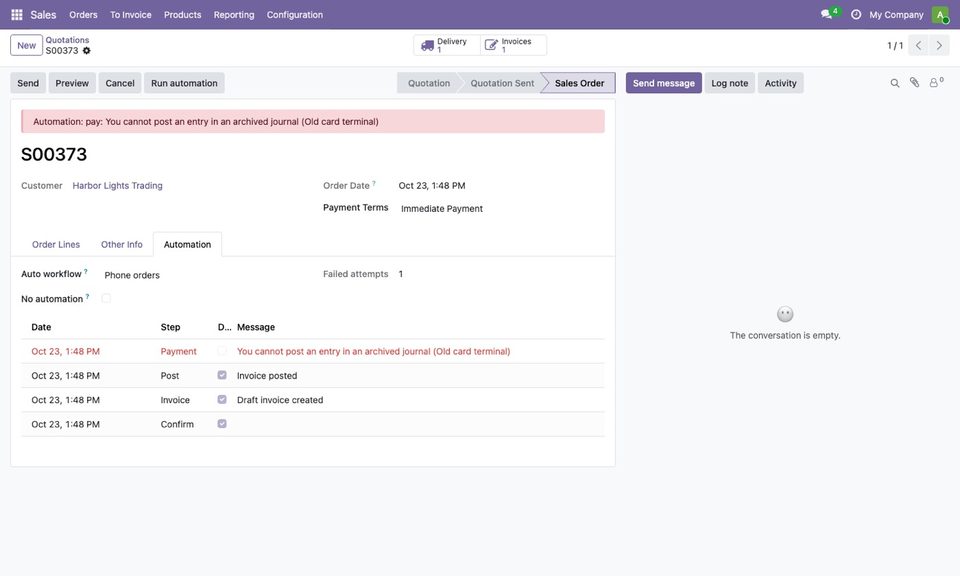
Task: Schedule an Activity button
Action: [x=781, y=83]
